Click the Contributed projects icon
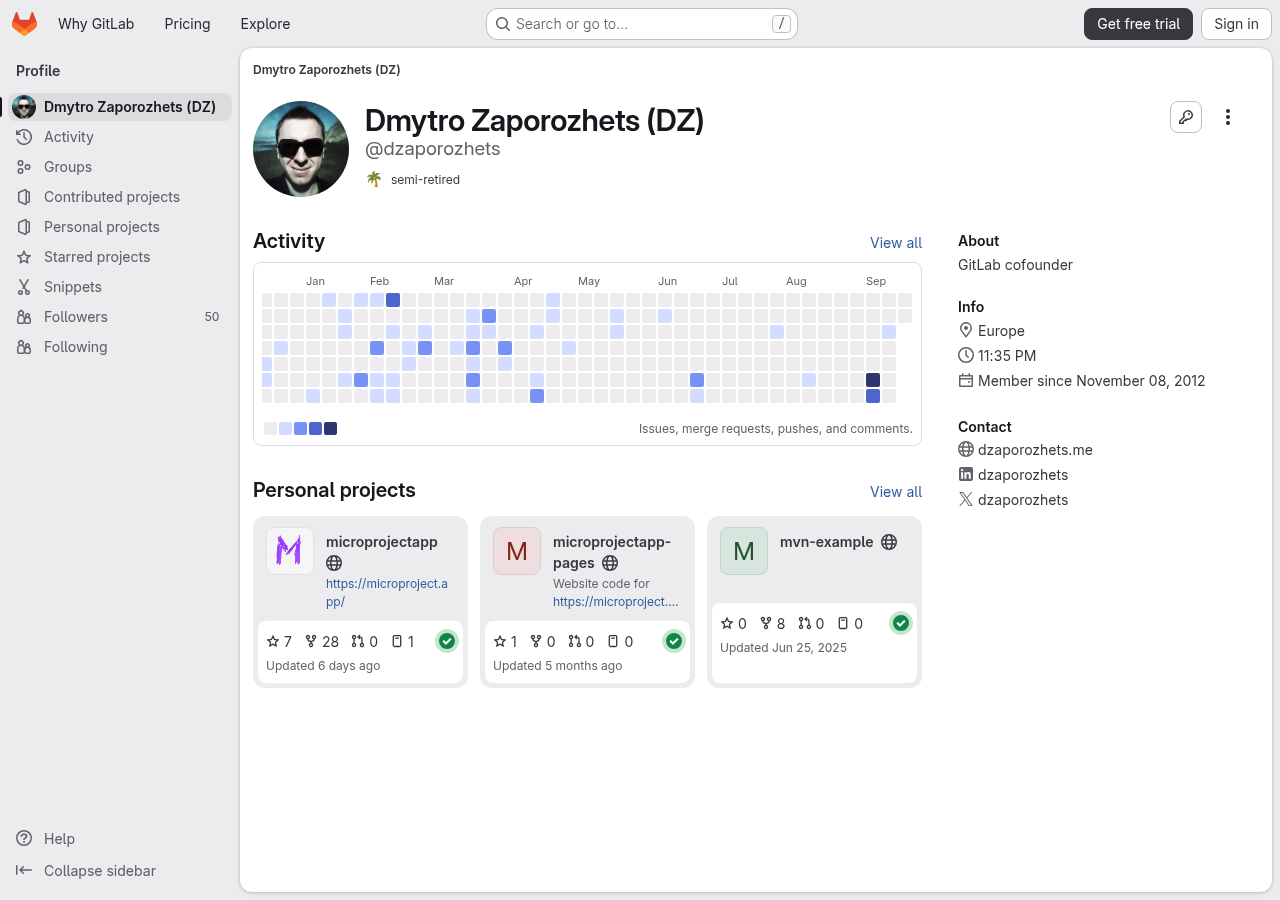This screenshot has height=900, width=1280. coord(24,197)
